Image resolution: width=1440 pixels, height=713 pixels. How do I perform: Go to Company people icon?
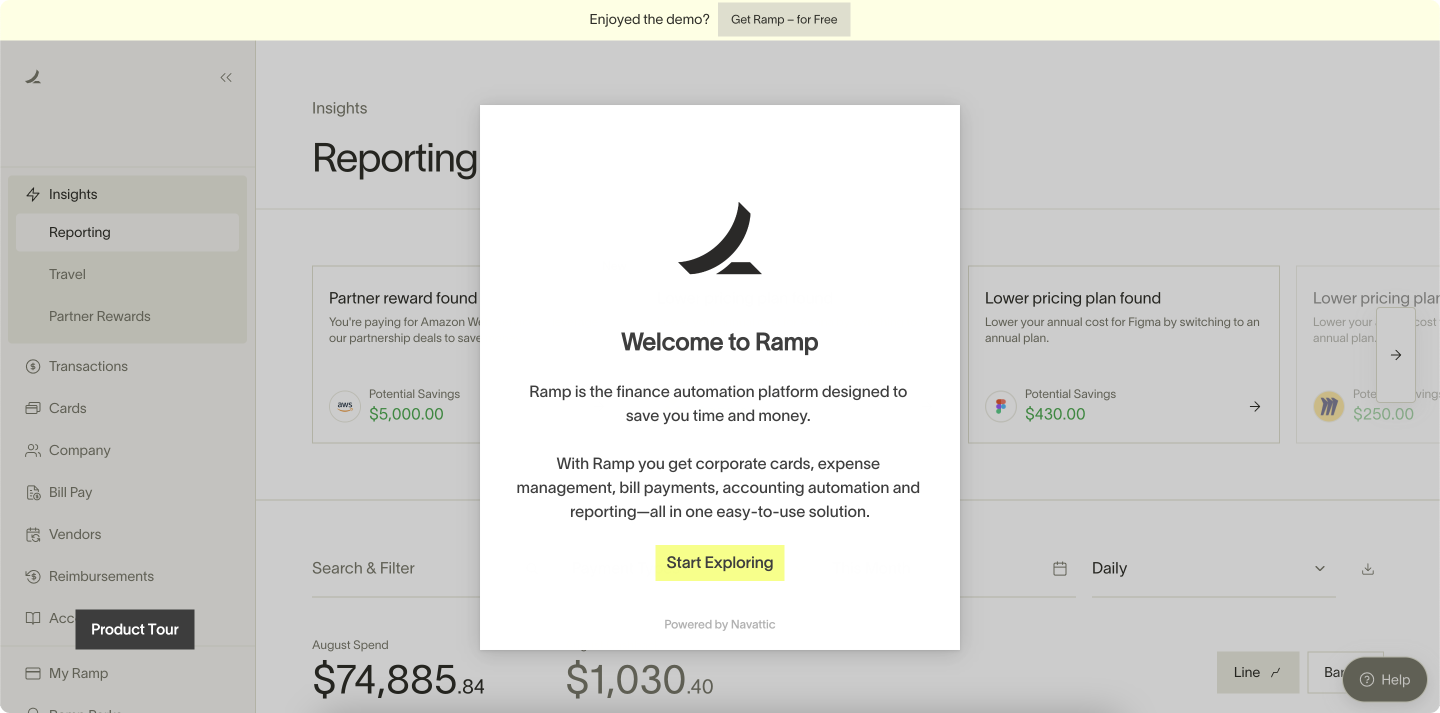33,450
